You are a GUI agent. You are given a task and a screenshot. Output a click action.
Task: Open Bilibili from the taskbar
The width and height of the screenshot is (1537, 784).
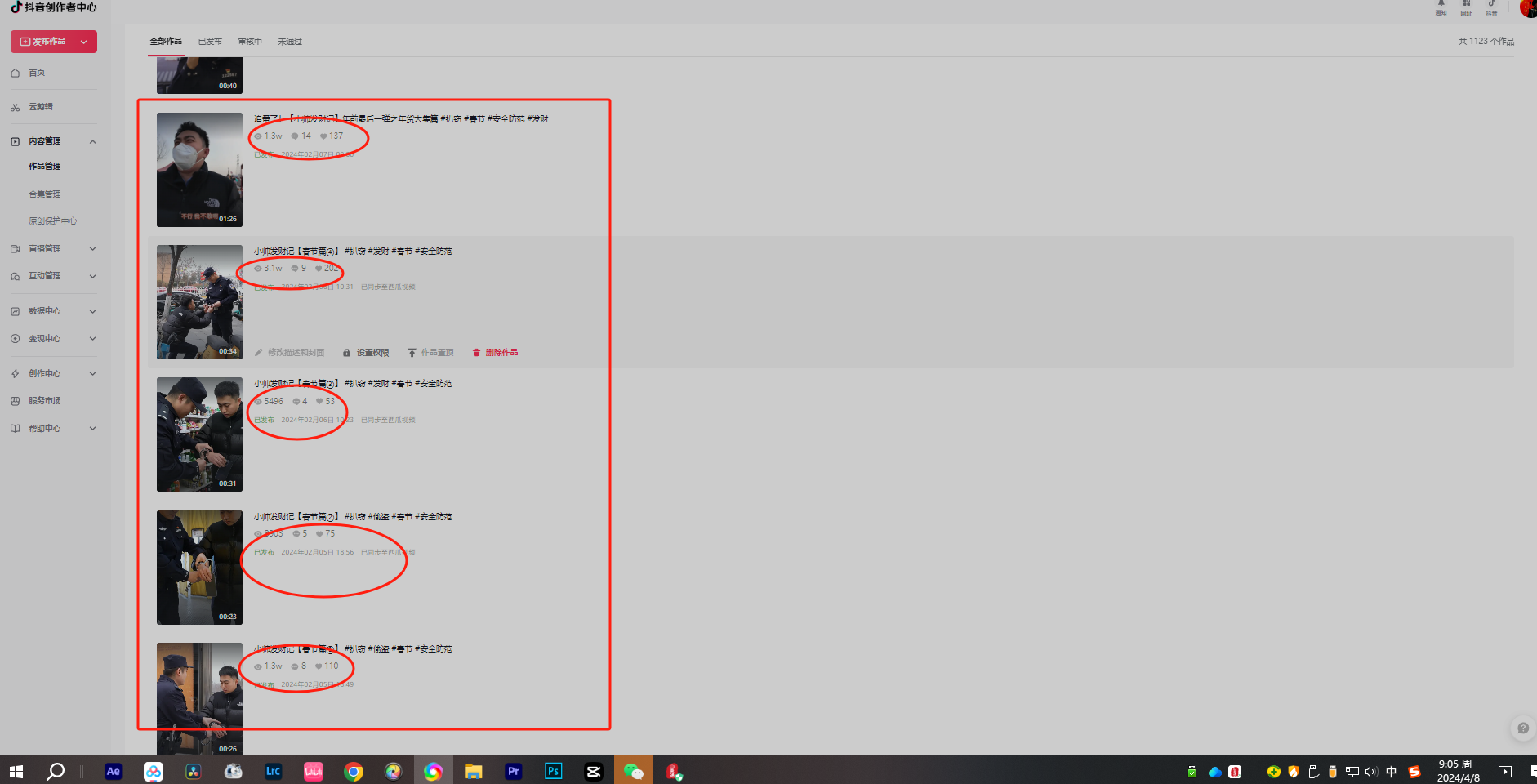pyautogui.click(x=314, y=771)
